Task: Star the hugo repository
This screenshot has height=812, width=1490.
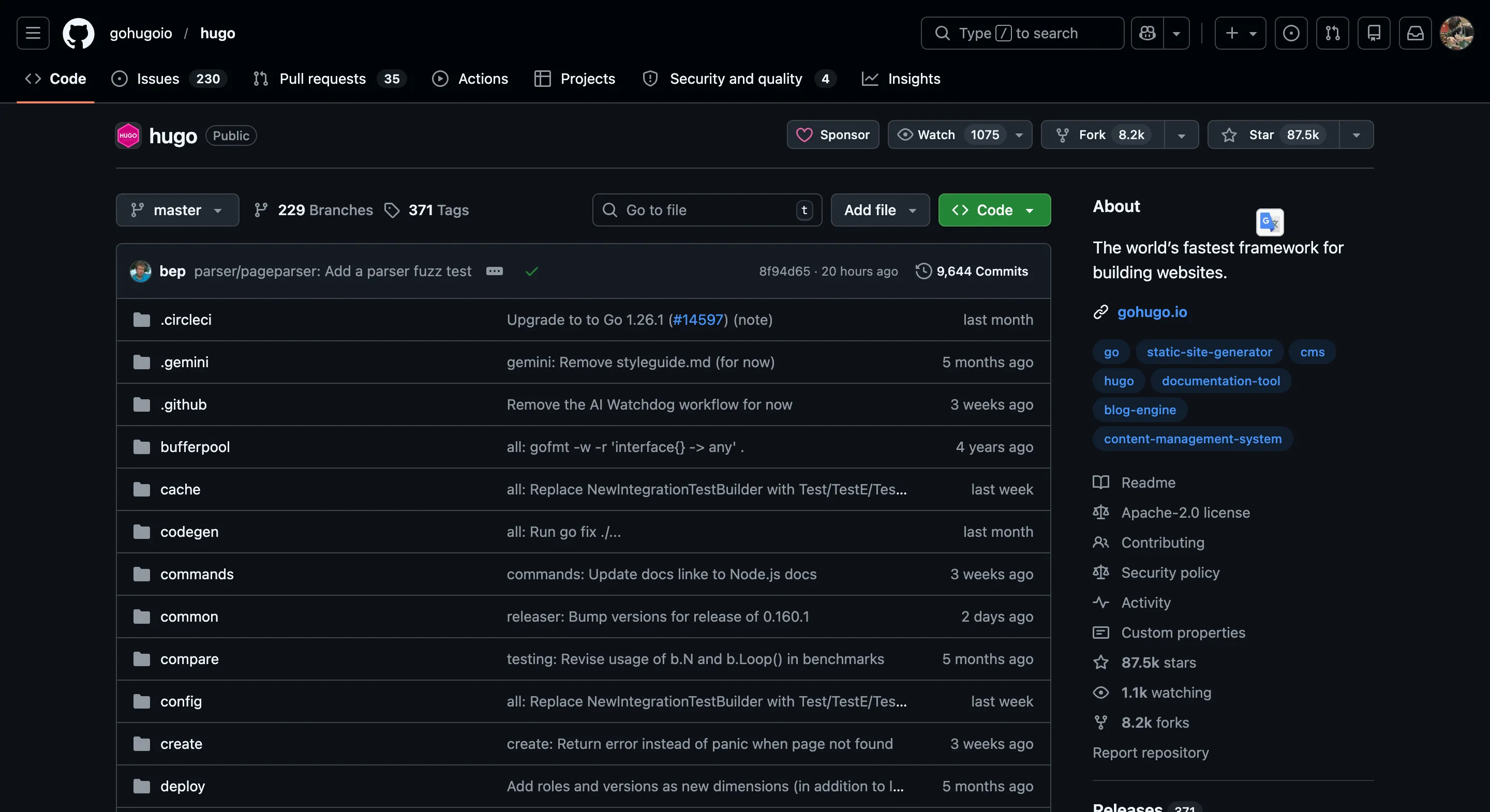Action: tap(1273, 135)
